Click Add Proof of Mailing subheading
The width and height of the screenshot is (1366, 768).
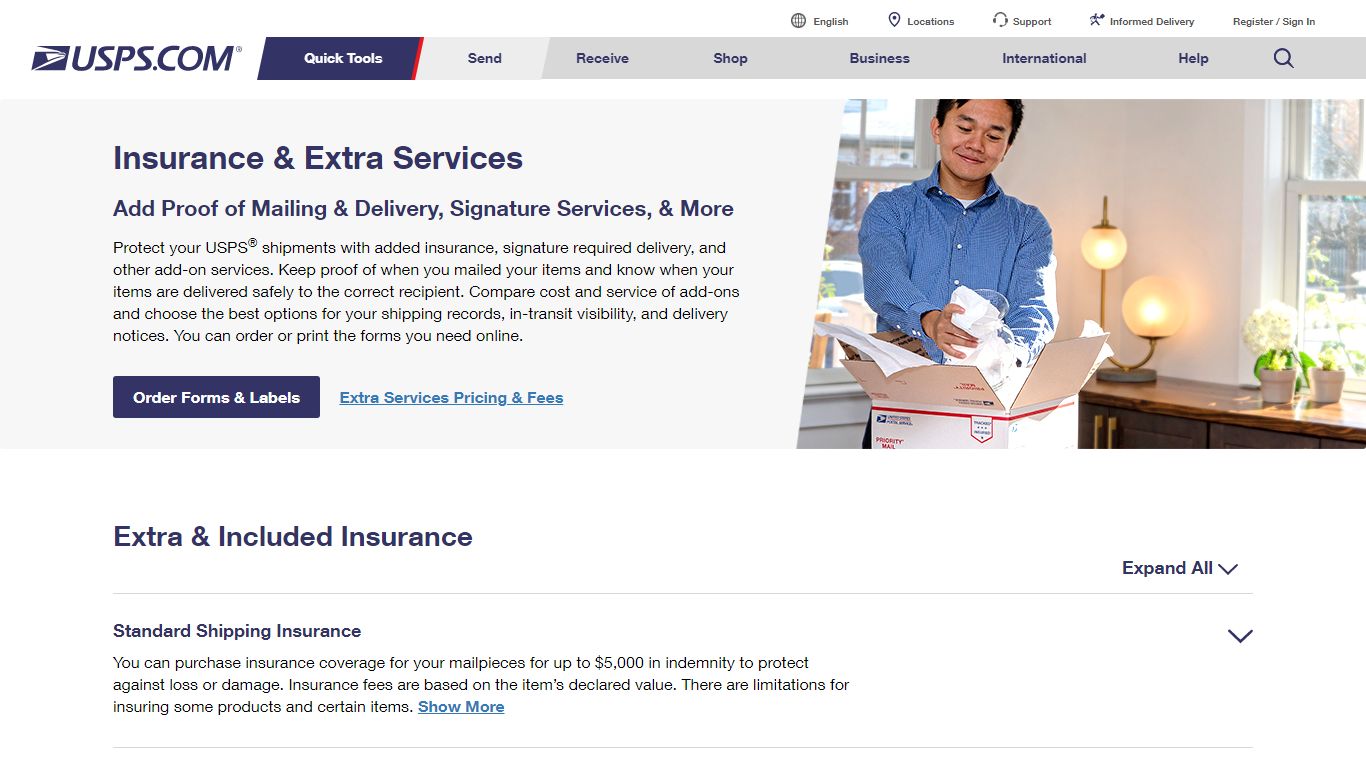click(423, 208)
